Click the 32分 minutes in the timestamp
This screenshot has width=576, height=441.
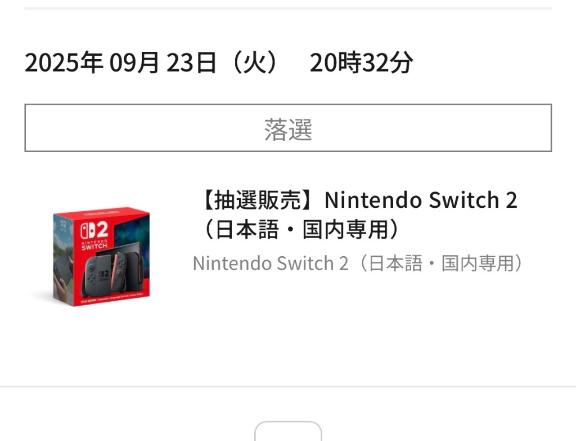coord(388,62)
